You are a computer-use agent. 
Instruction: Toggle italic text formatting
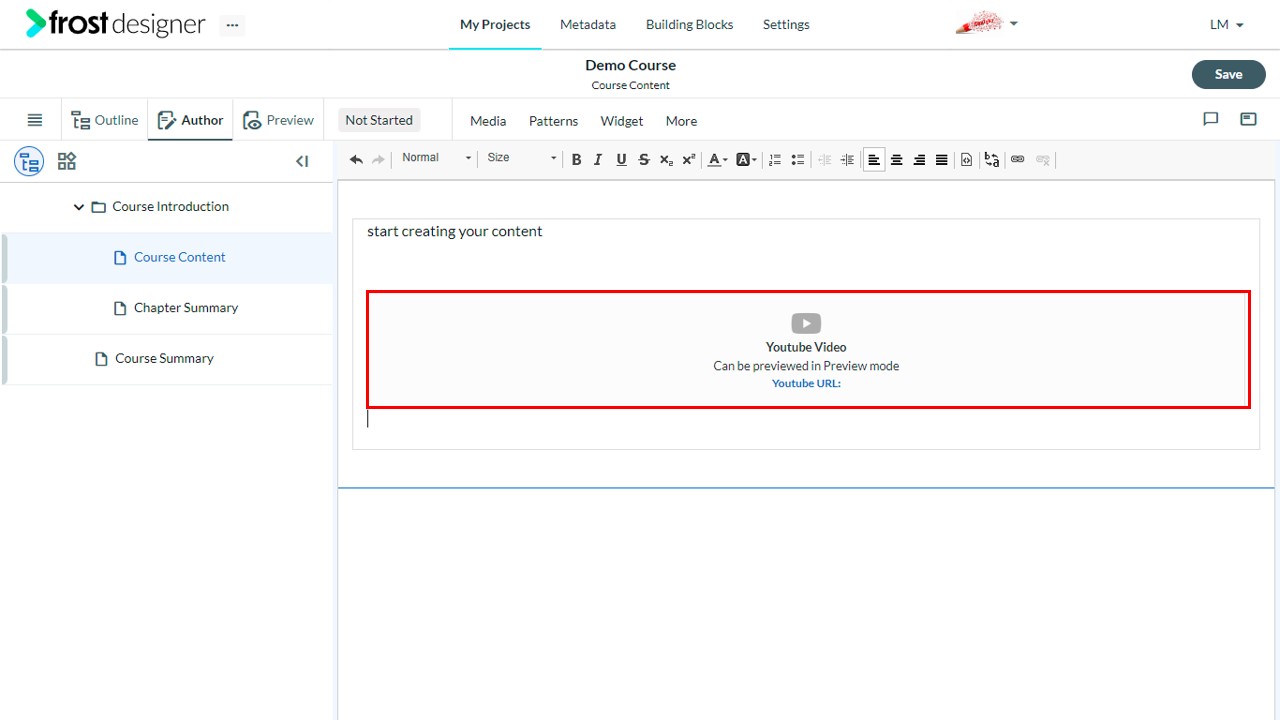(598, 160)
